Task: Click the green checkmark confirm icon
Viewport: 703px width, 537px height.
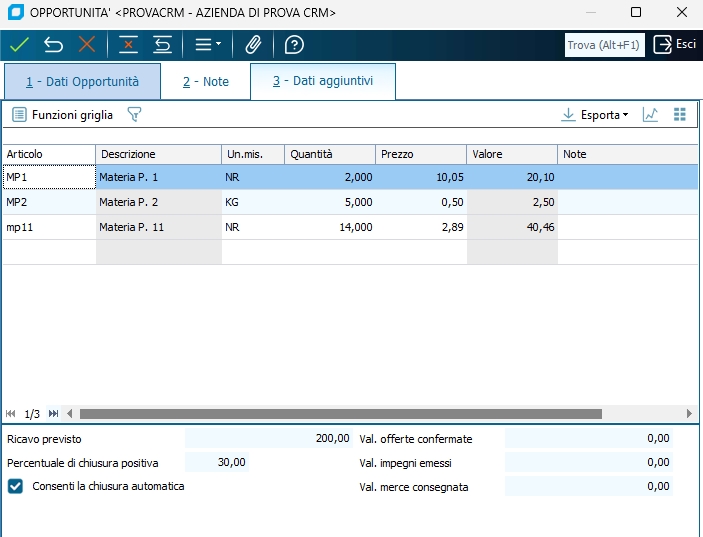Action: tap(19, 45)
